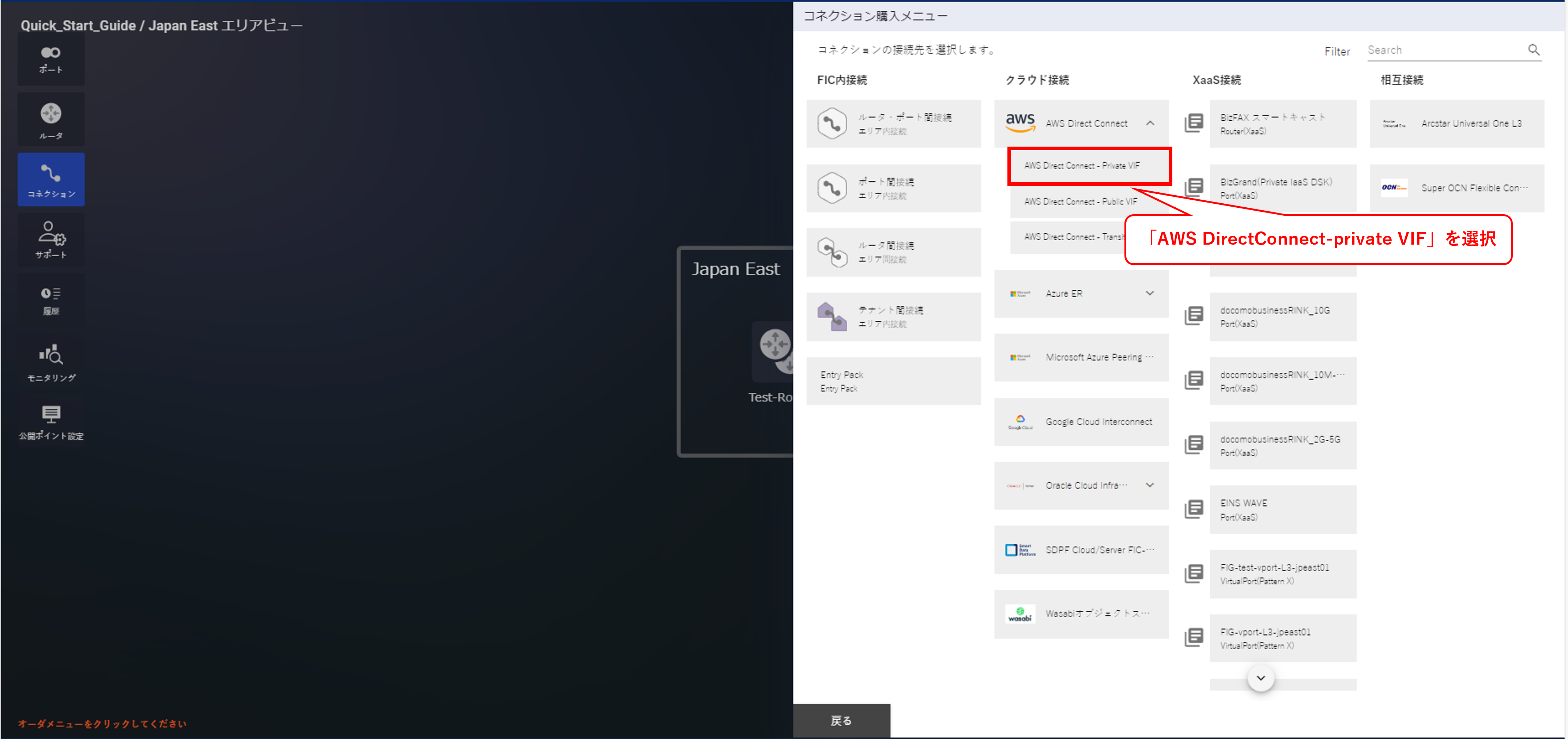Viewport: 1568px width, 739px height.
Task: Choose the Arcstar Universal One L3 tile
Action: (1456, 124)
